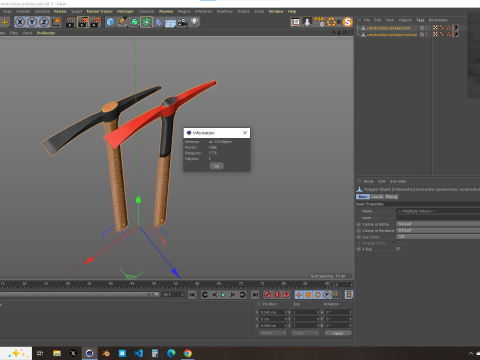Play animation forwards
The image size is (480, 360).
pos(223,295)
